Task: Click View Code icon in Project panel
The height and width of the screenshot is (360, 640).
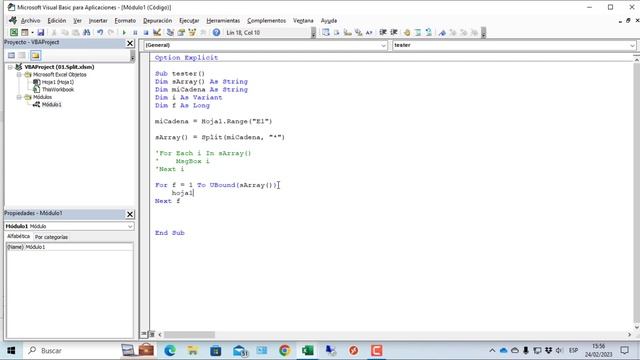Action: click(11, 55)
